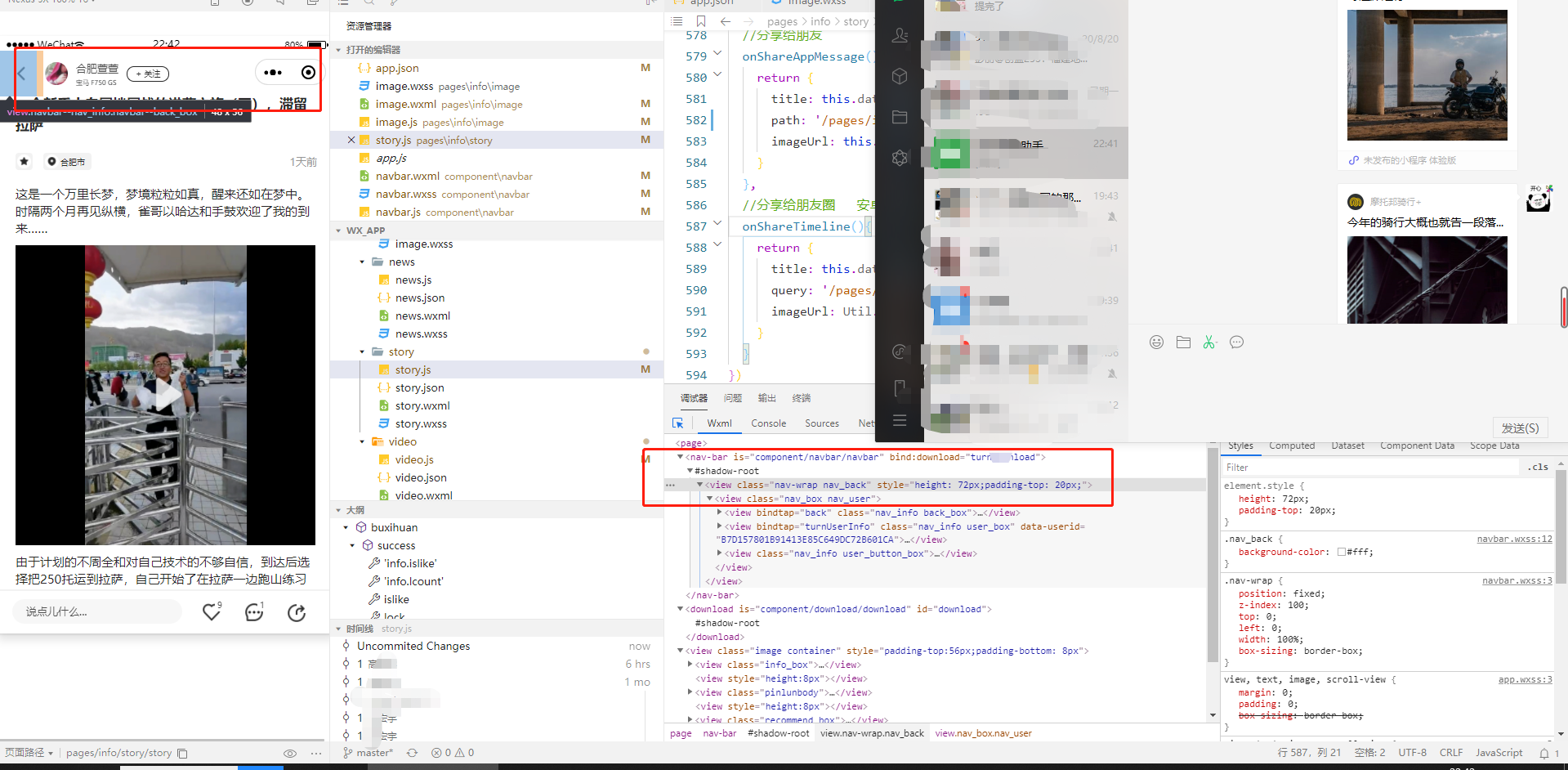Open the more options ellipsis in status bar
Image resolution: width=1568 pixels, height=770 pixels.
pos(316,753)
